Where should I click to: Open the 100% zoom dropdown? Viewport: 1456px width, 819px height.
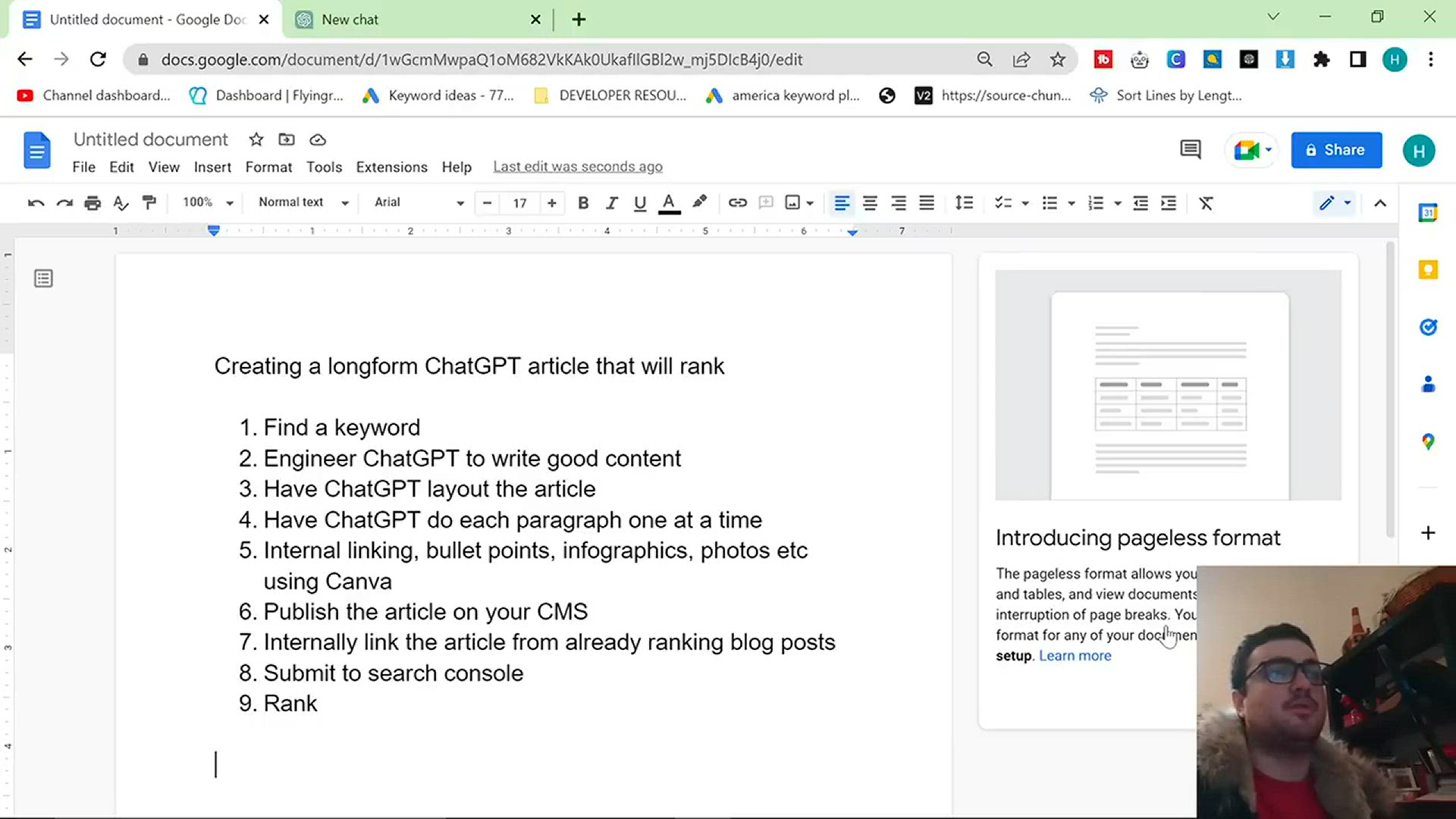click(x=208, y=202)
